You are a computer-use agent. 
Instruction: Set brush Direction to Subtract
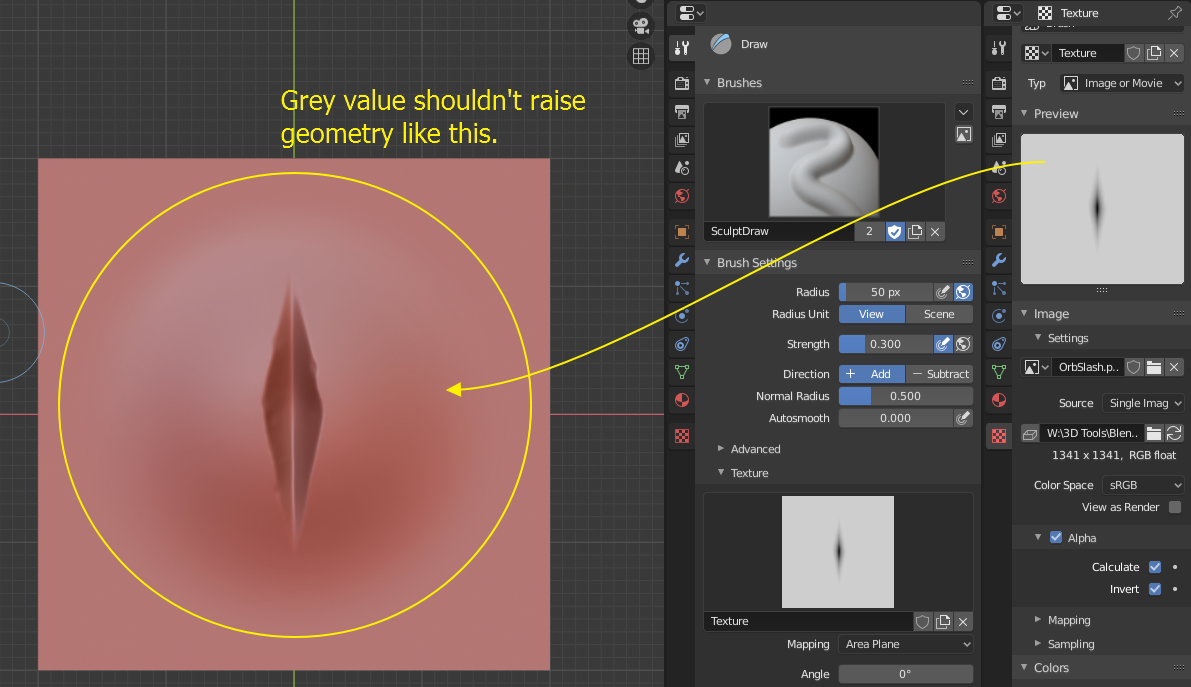tap(939, 374)
